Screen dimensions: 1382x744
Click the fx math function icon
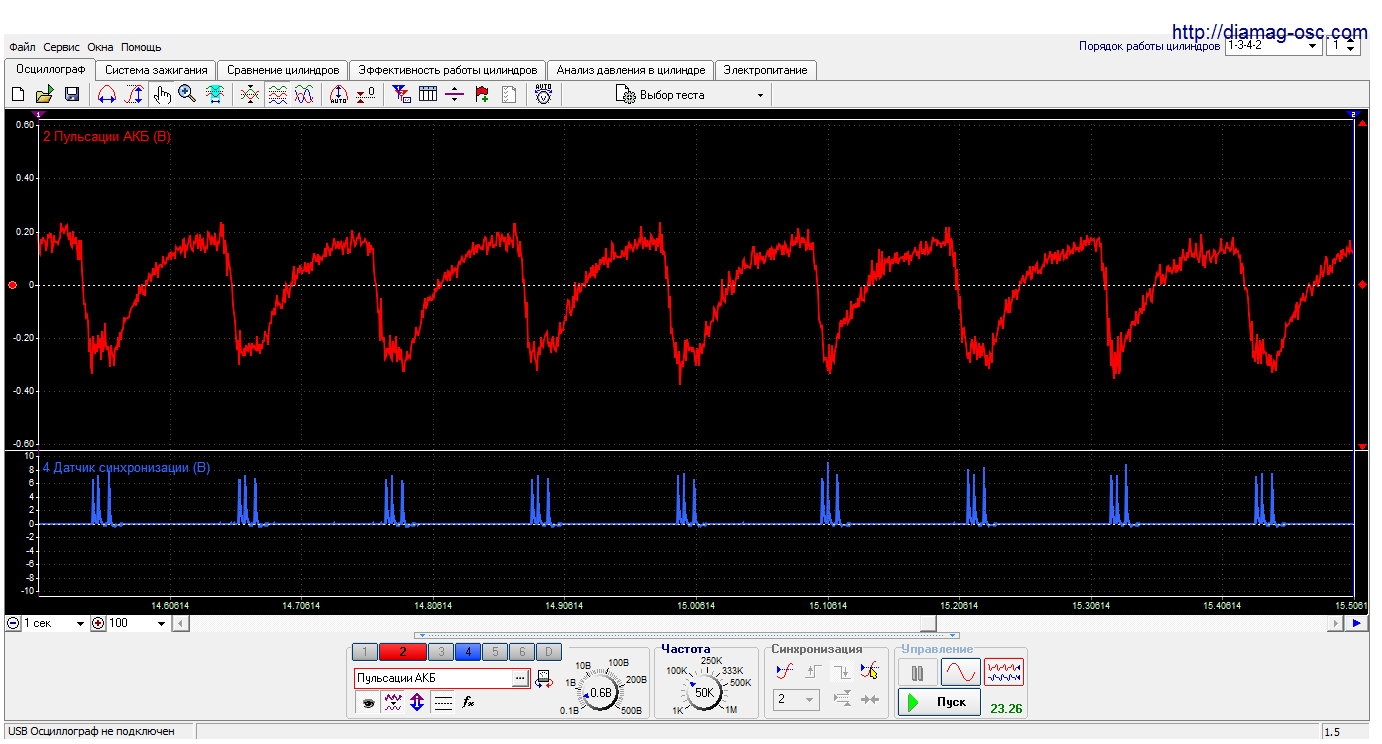[x=467, y=703]
